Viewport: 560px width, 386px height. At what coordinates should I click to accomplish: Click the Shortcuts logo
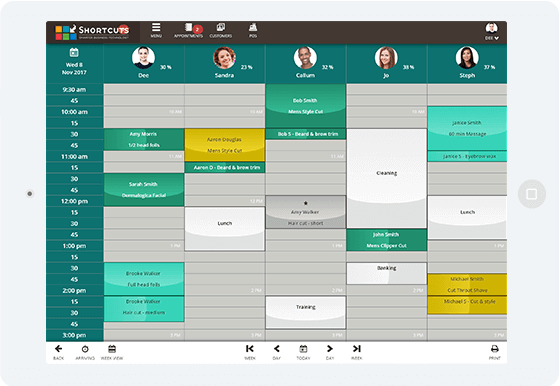pyautogui.click(x=92, y=32)
